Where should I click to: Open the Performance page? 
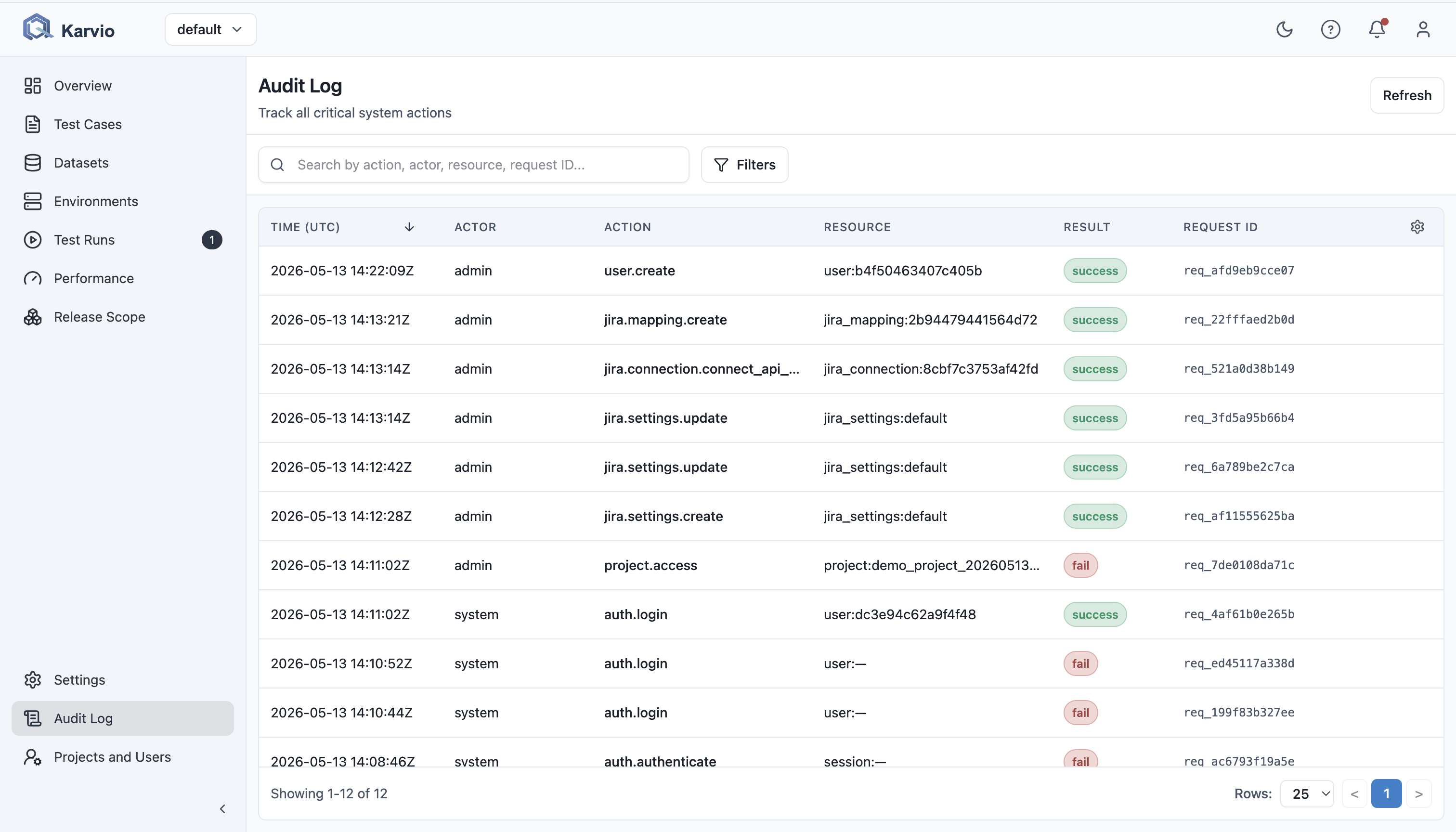[94, 278]
